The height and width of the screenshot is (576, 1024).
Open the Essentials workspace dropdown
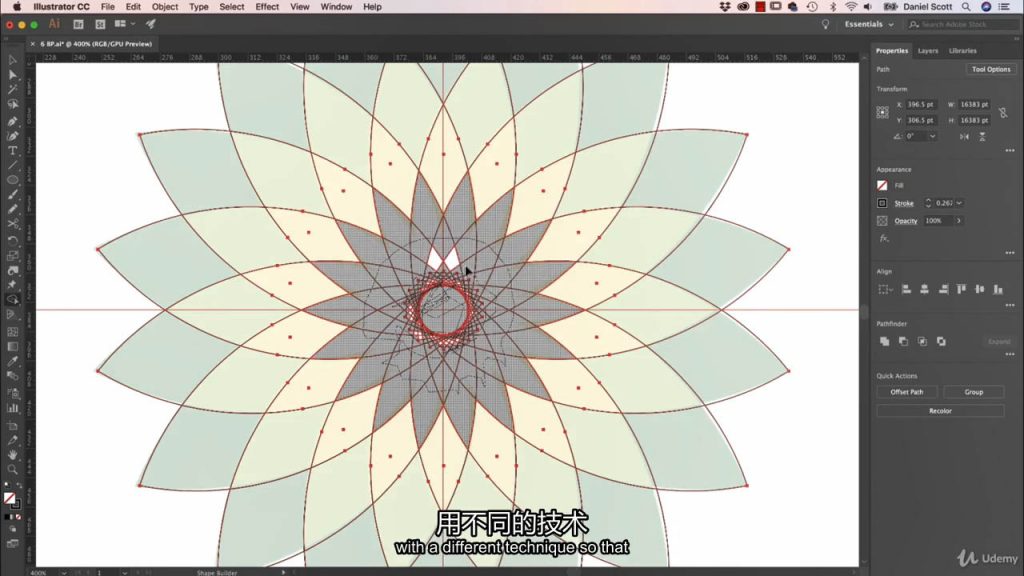[x=869, y=24]
